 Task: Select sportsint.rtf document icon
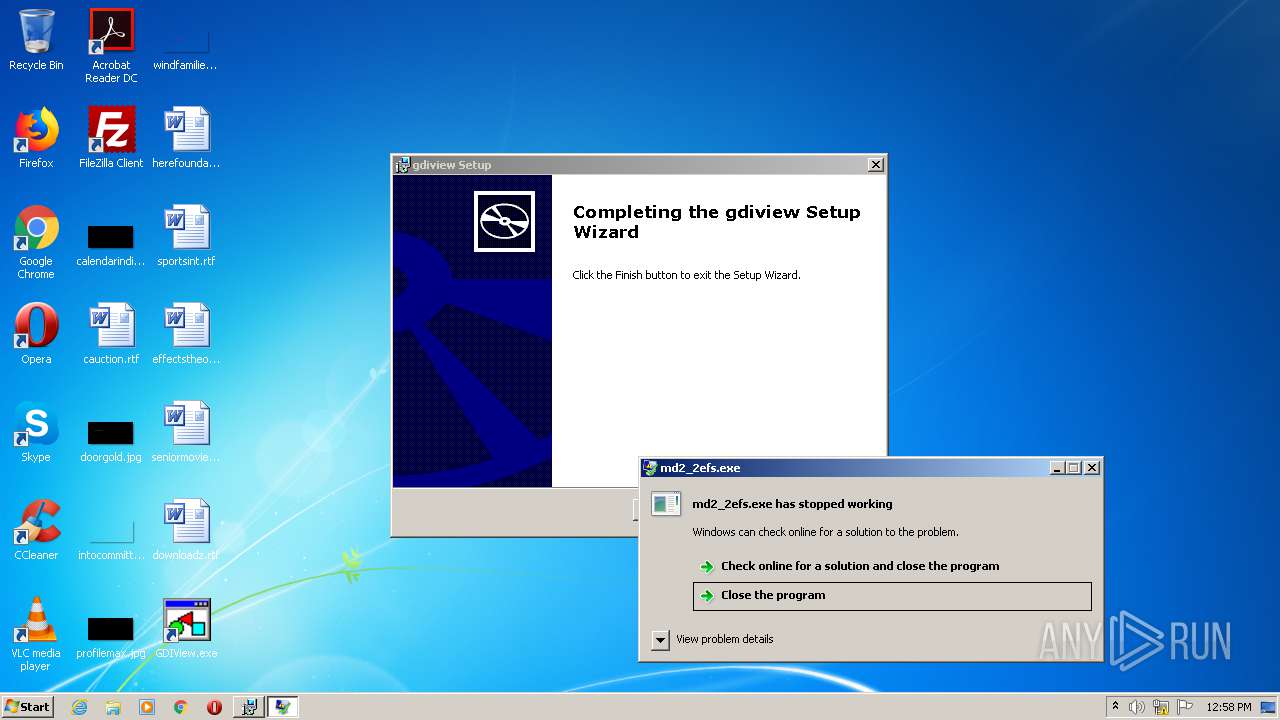coord(186,236)
